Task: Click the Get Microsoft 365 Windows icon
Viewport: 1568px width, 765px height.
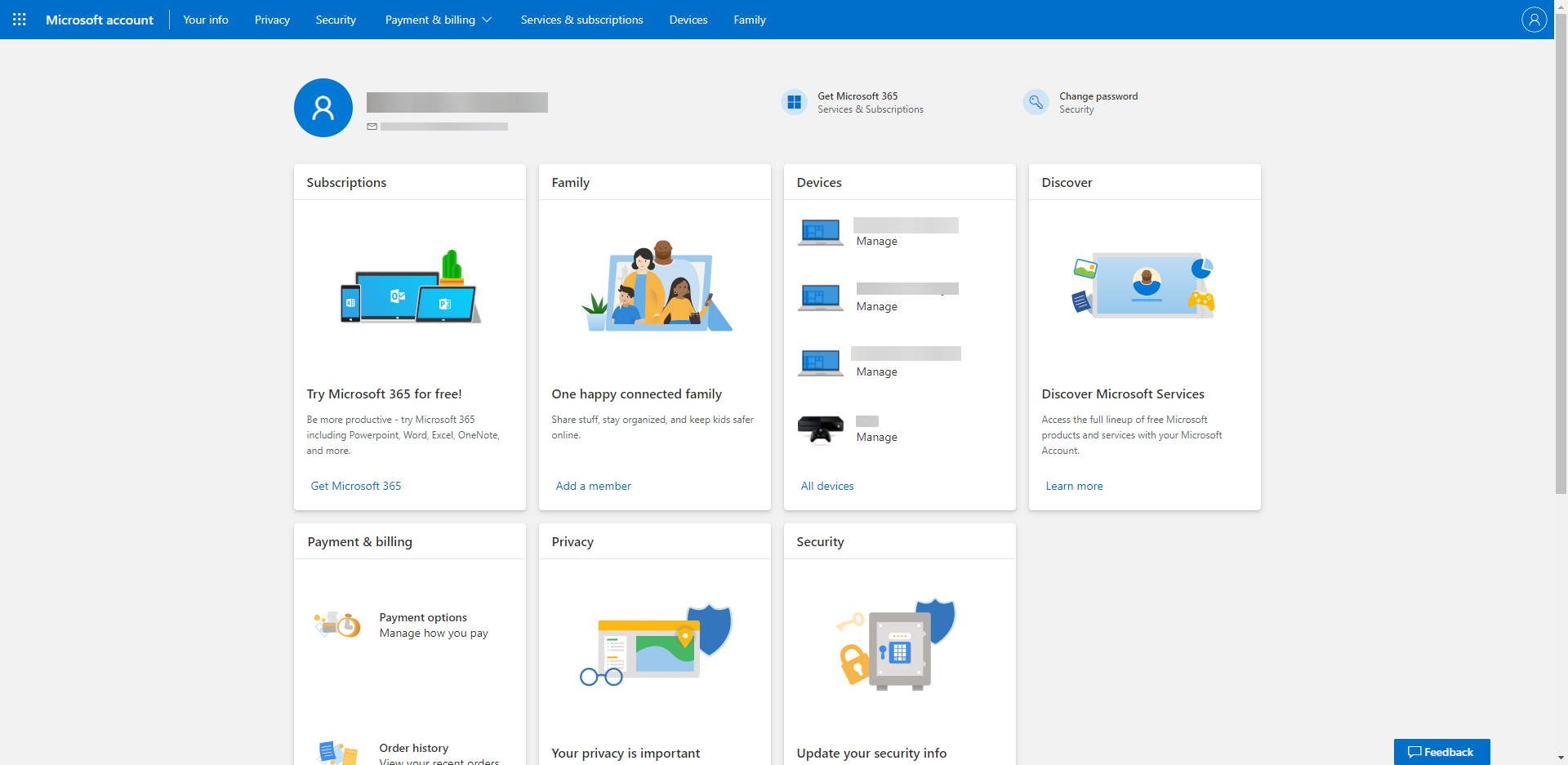Action: (794, 102)
